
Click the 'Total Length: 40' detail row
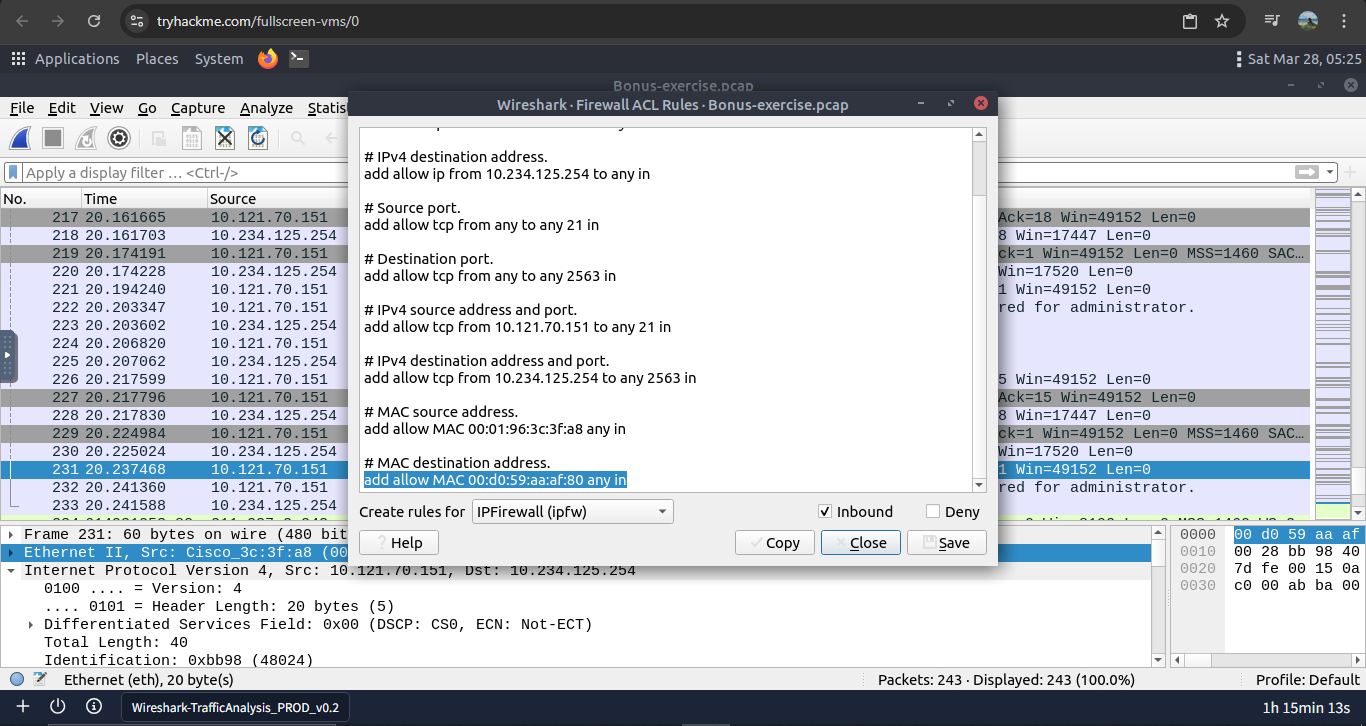pyautogui.click(x=116, y=642)
